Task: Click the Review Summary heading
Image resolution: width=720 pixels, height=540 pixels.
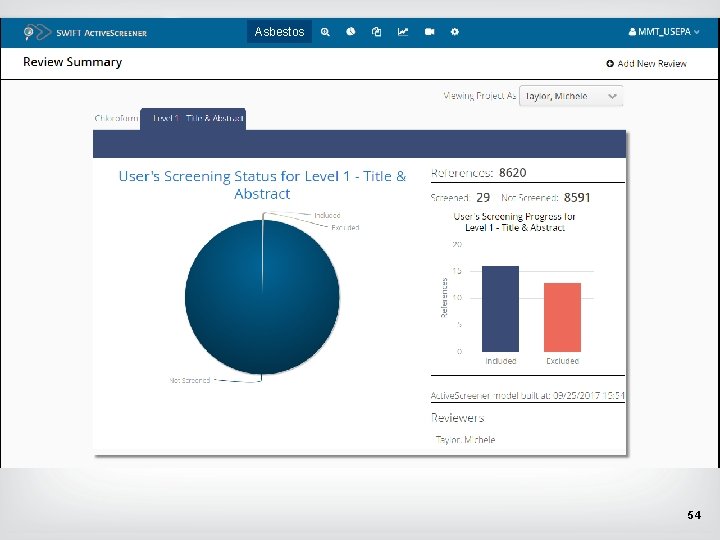Action: (73, 62)
